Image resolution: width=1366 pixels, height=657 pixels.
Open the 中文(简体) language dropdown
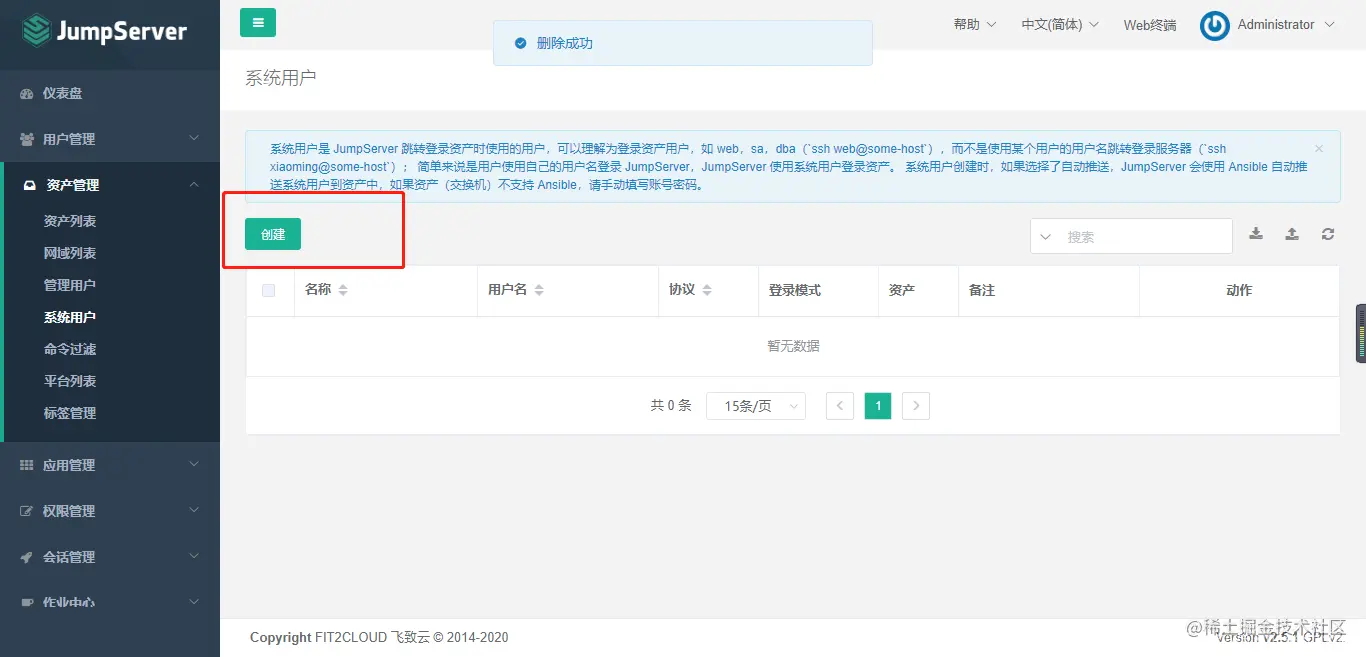click(x=1060, y=24)
